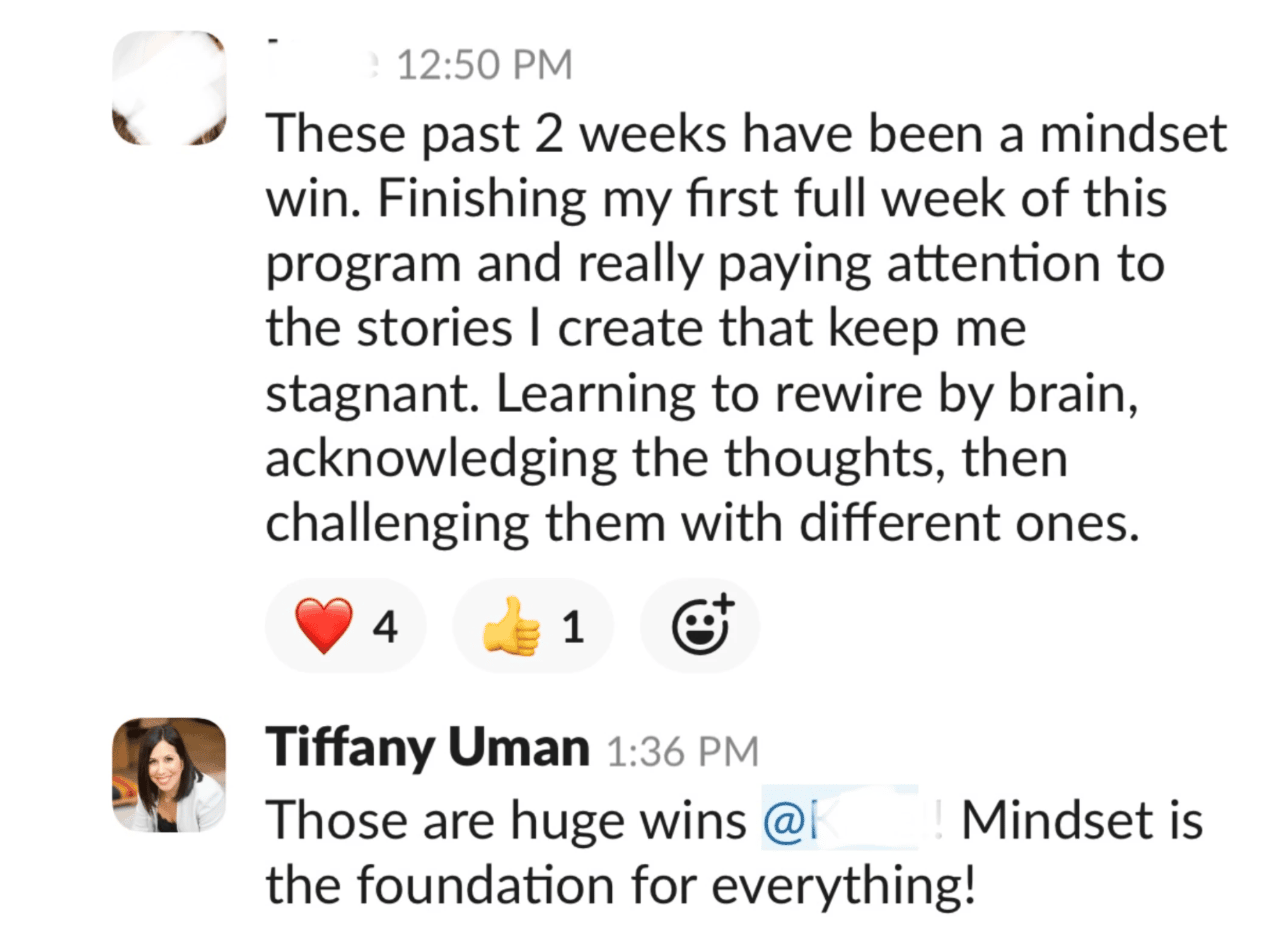Toggle the red heart reaction
The image size is (1270, 948).
point(345,626)
